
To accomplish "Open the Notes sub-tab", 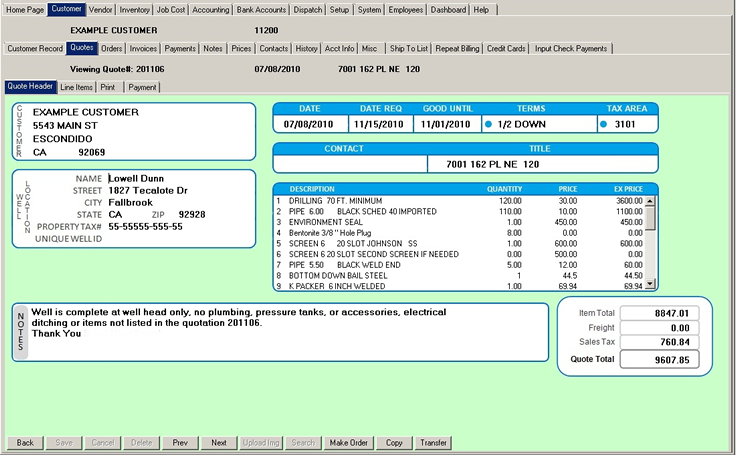I will (x=213, y=48).
